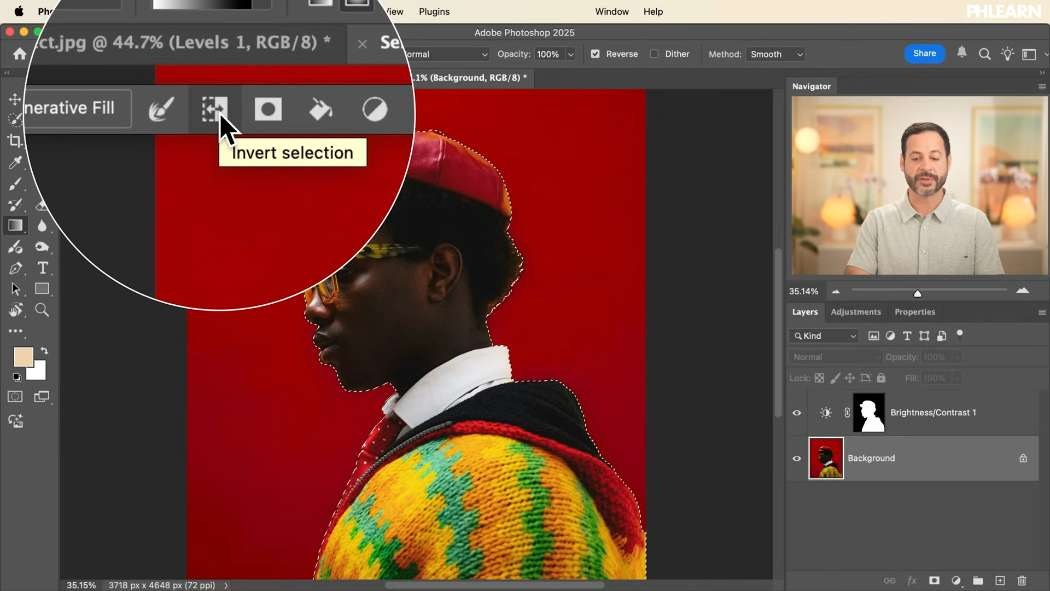
Task: Hide the Brightness/Contrast 1 layer
Action: click(x=797, y=413)
